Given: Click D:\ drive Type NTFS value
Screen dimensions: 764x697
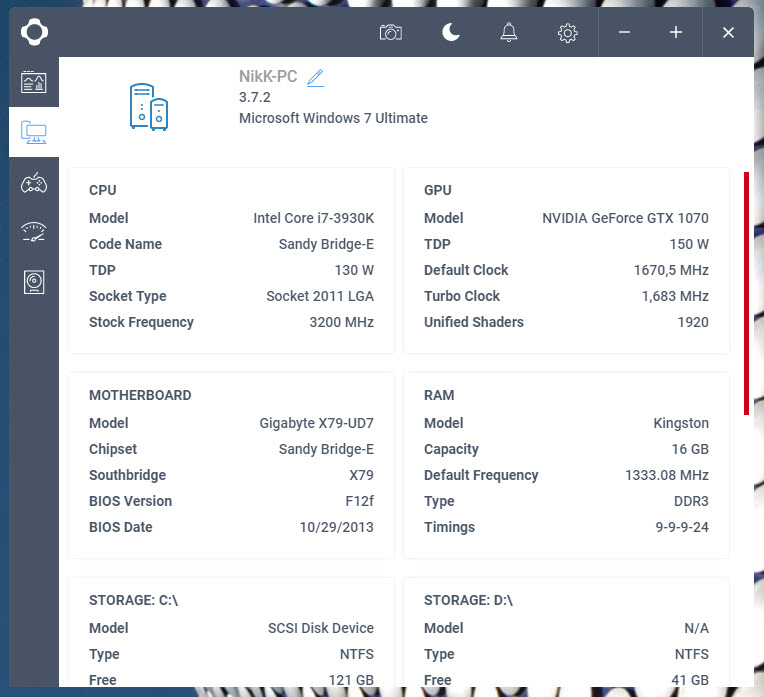Looking at the screenshot, I should click(691, 654).
